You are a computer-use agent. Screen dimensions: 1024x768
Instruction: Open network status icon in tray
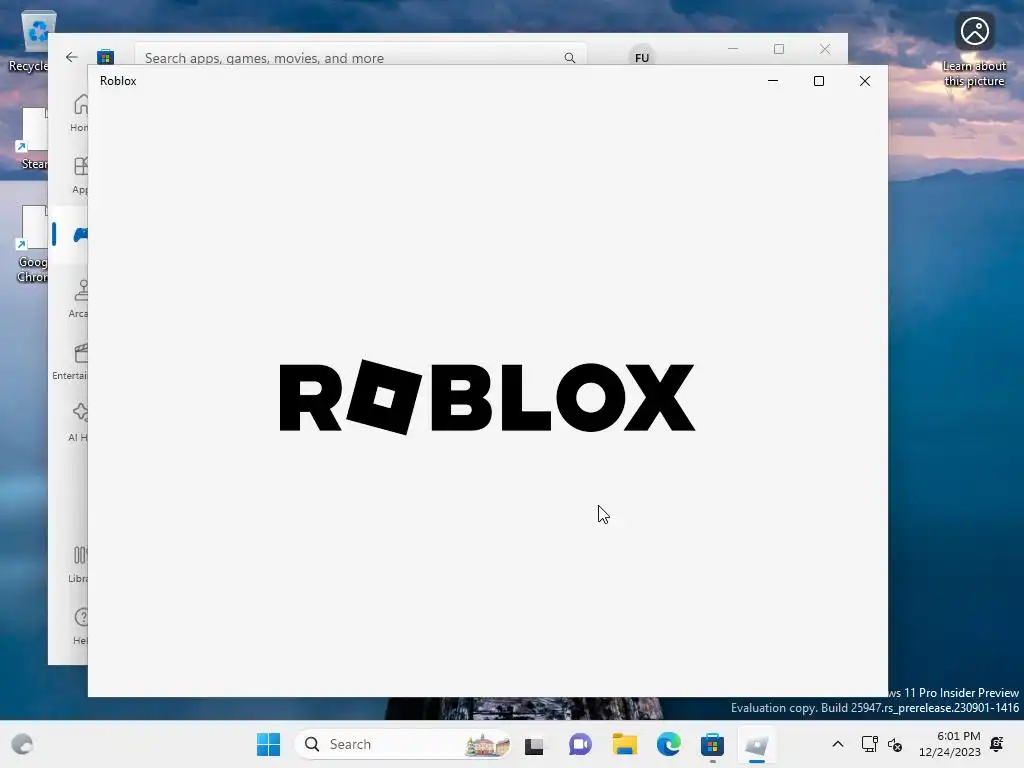click(869, 744)
